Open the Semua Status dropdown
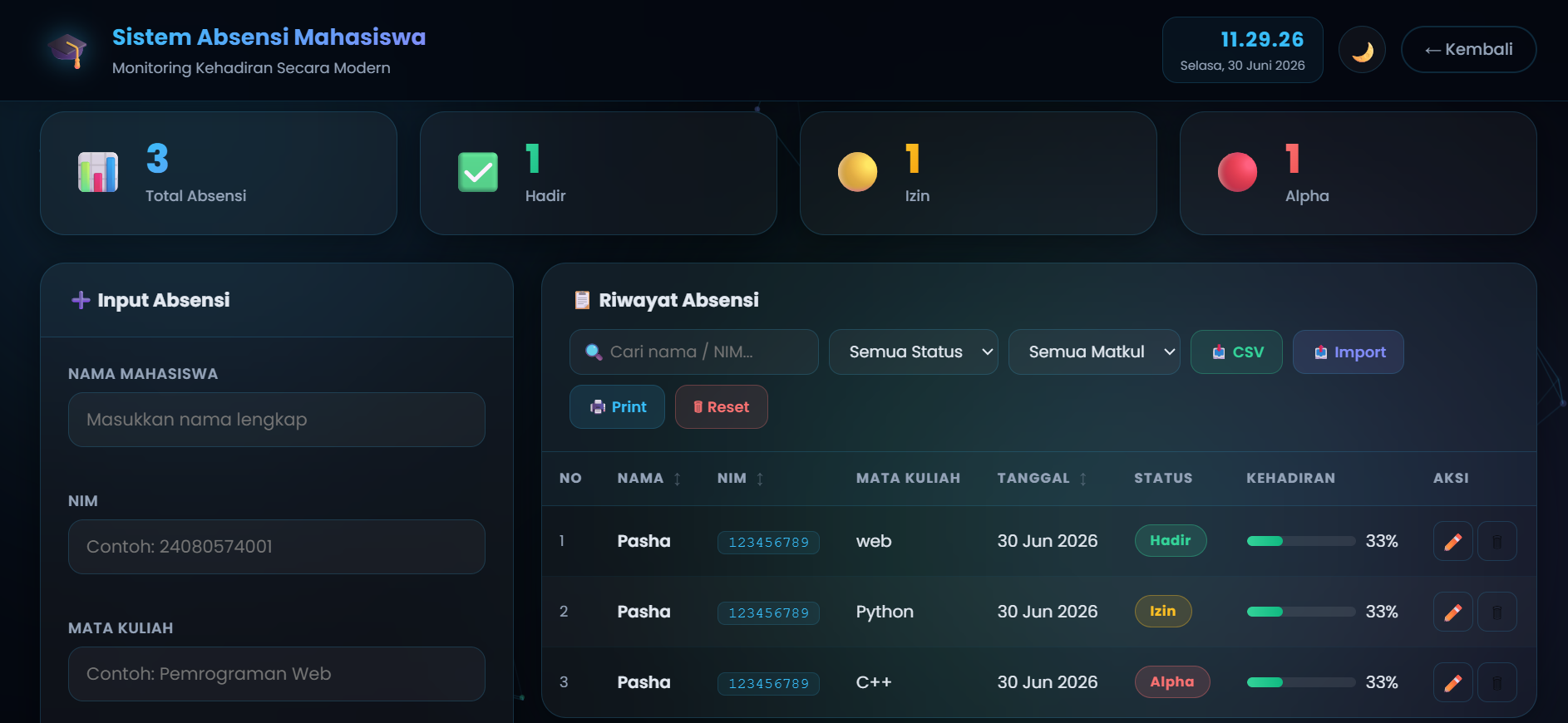Image resolution: width=1568 pixels, height=723 pixels. tap(913, 352)
